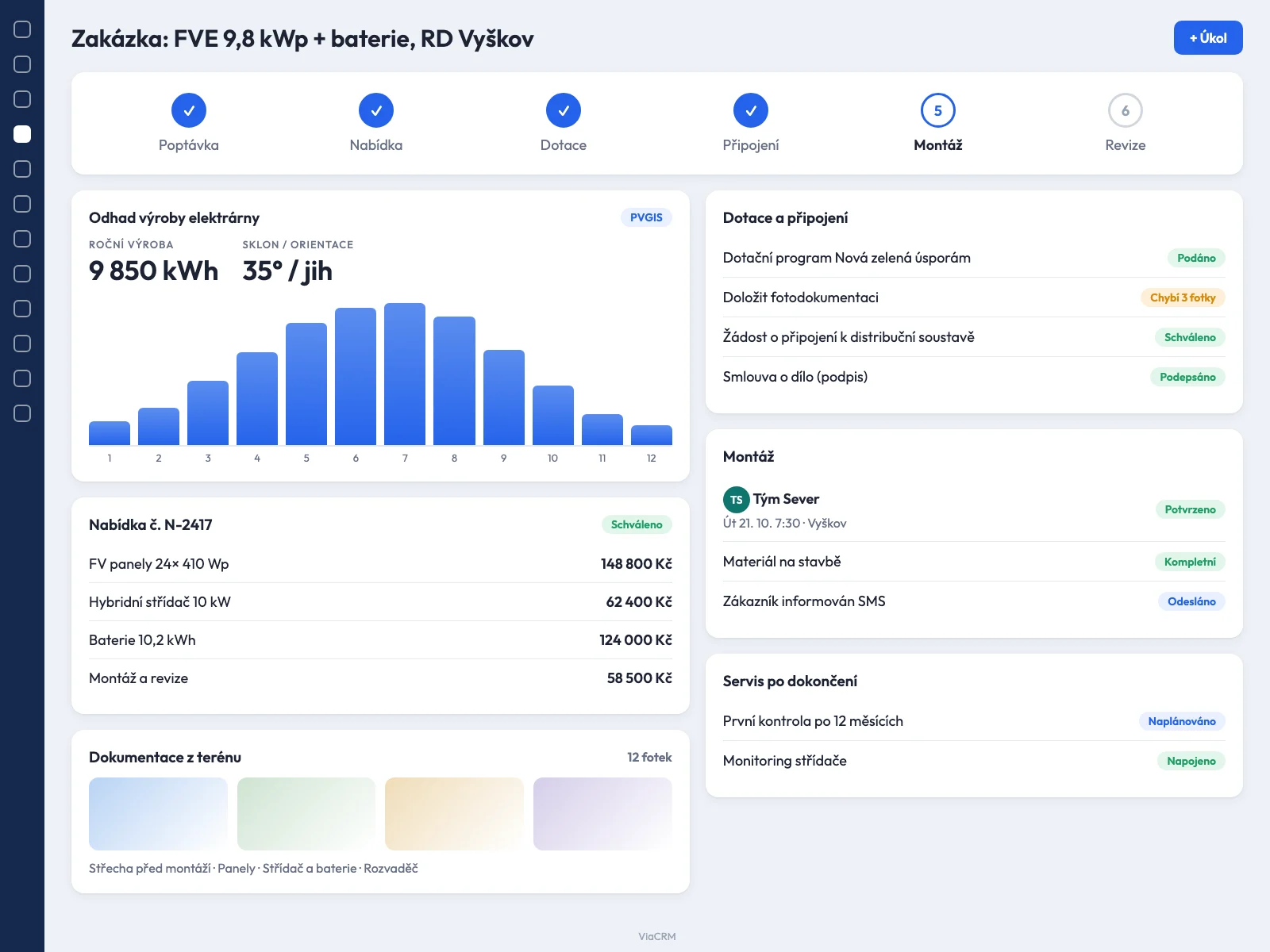The image size is (1270, 952).
Task: Go to step 5 Montáž circle
Action: tap(938, 110)
